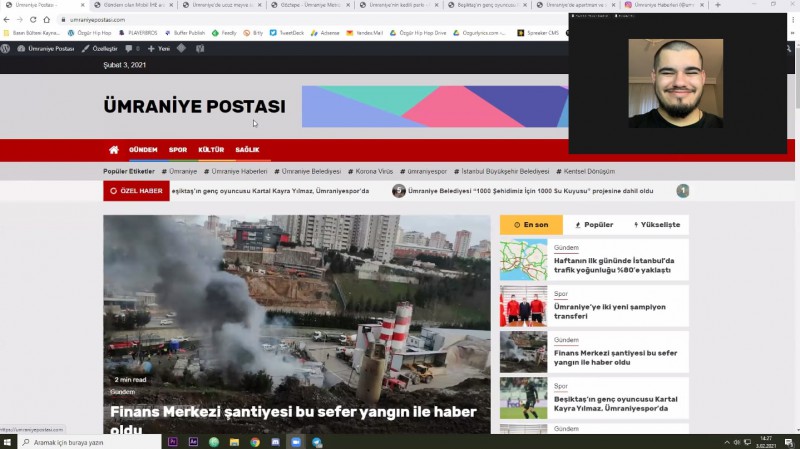The image size is (800, 449).
Task: Switch to the Popüler tab
Action: pos(594,225)
